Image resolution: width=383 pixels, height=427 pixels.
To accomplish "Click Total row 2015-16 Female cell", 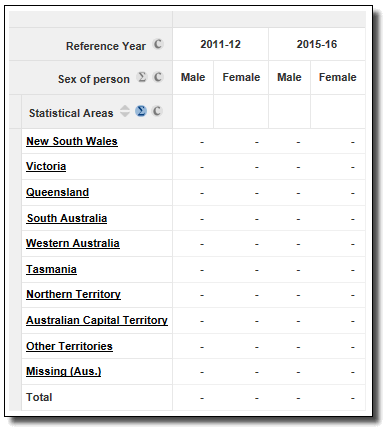I will (338, 398).
